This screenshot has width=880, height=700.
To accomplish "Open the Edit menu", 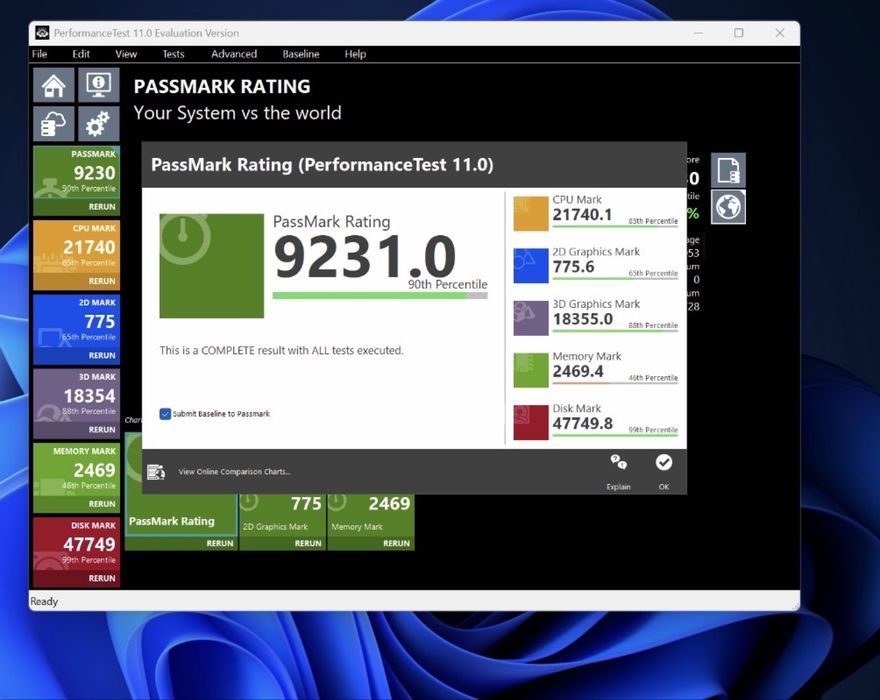I will tap(81, 54).
